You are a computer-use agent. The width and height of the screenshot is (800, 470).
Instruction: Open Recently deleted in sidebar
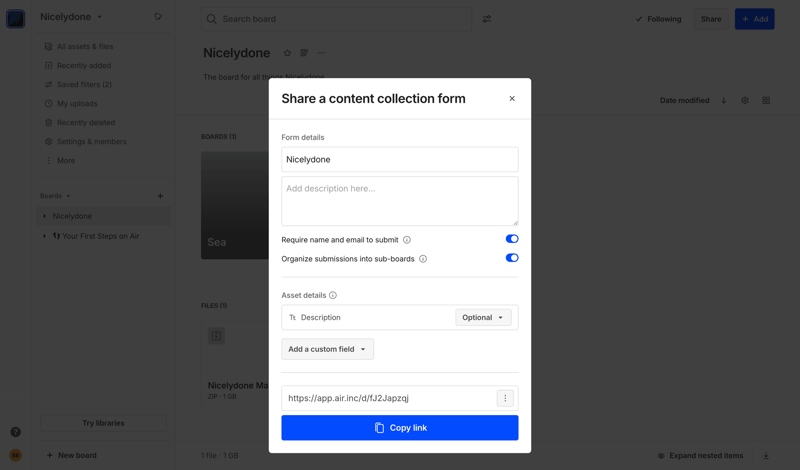(x=85, y=123)
